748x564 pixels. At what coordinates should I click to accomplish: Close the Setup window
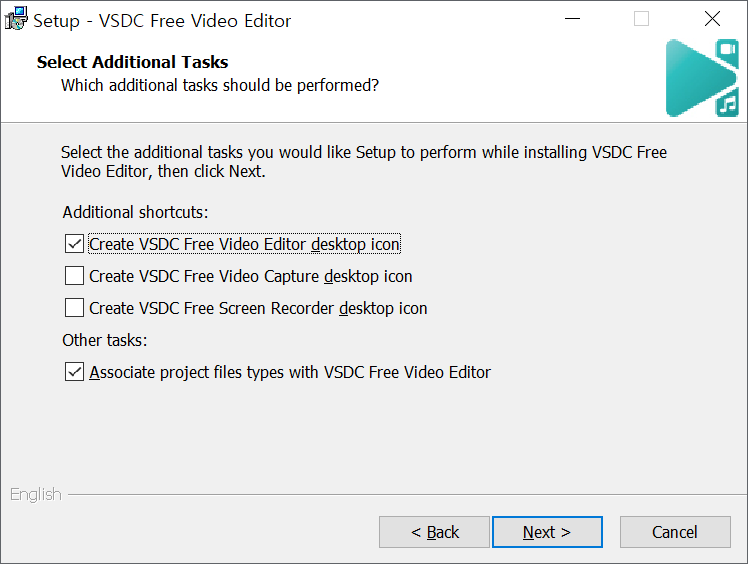point(712,19)
